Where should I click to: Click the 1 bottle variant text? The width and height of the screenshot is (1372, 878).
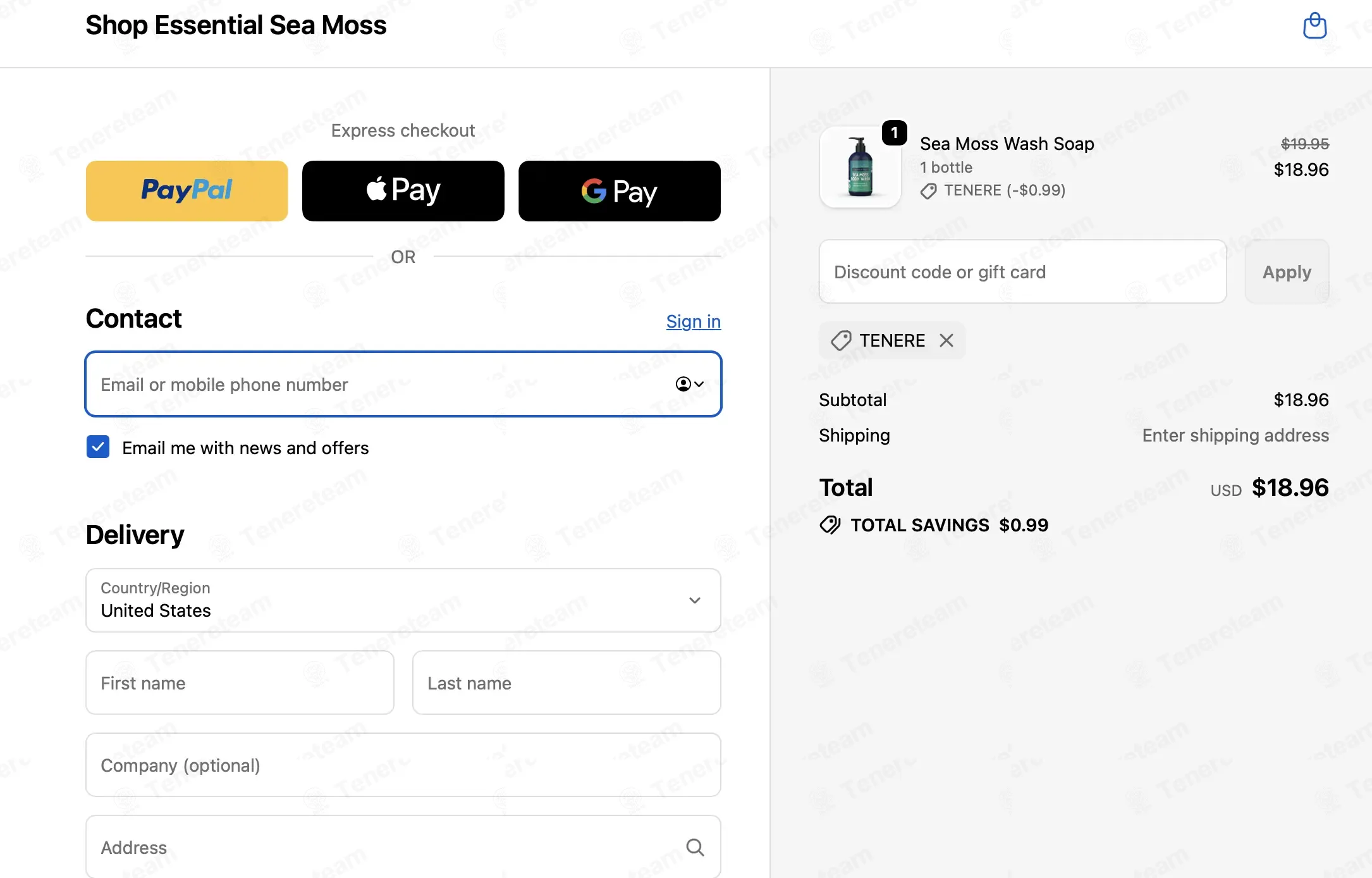946,168
